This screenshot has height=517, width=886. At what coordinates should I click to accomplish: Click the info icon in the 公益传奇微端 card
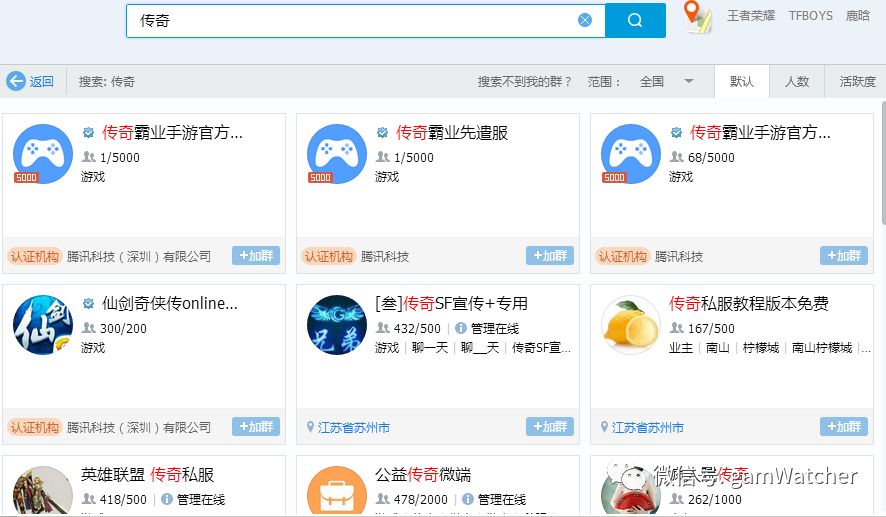point(468,499)
